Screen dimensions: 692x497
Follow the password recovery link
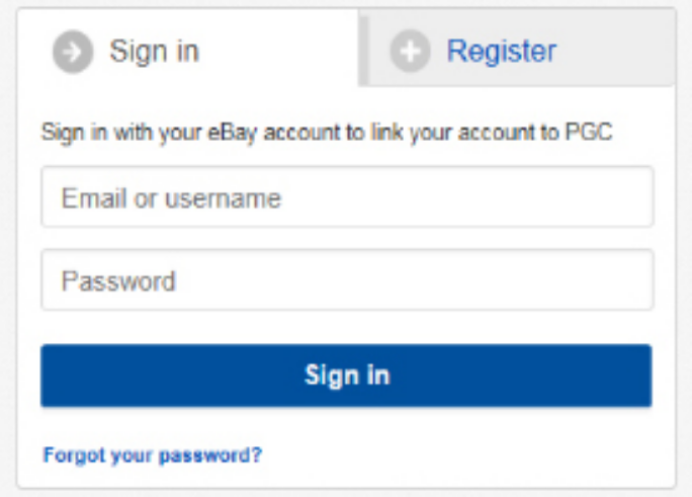[x=152, y=455]
